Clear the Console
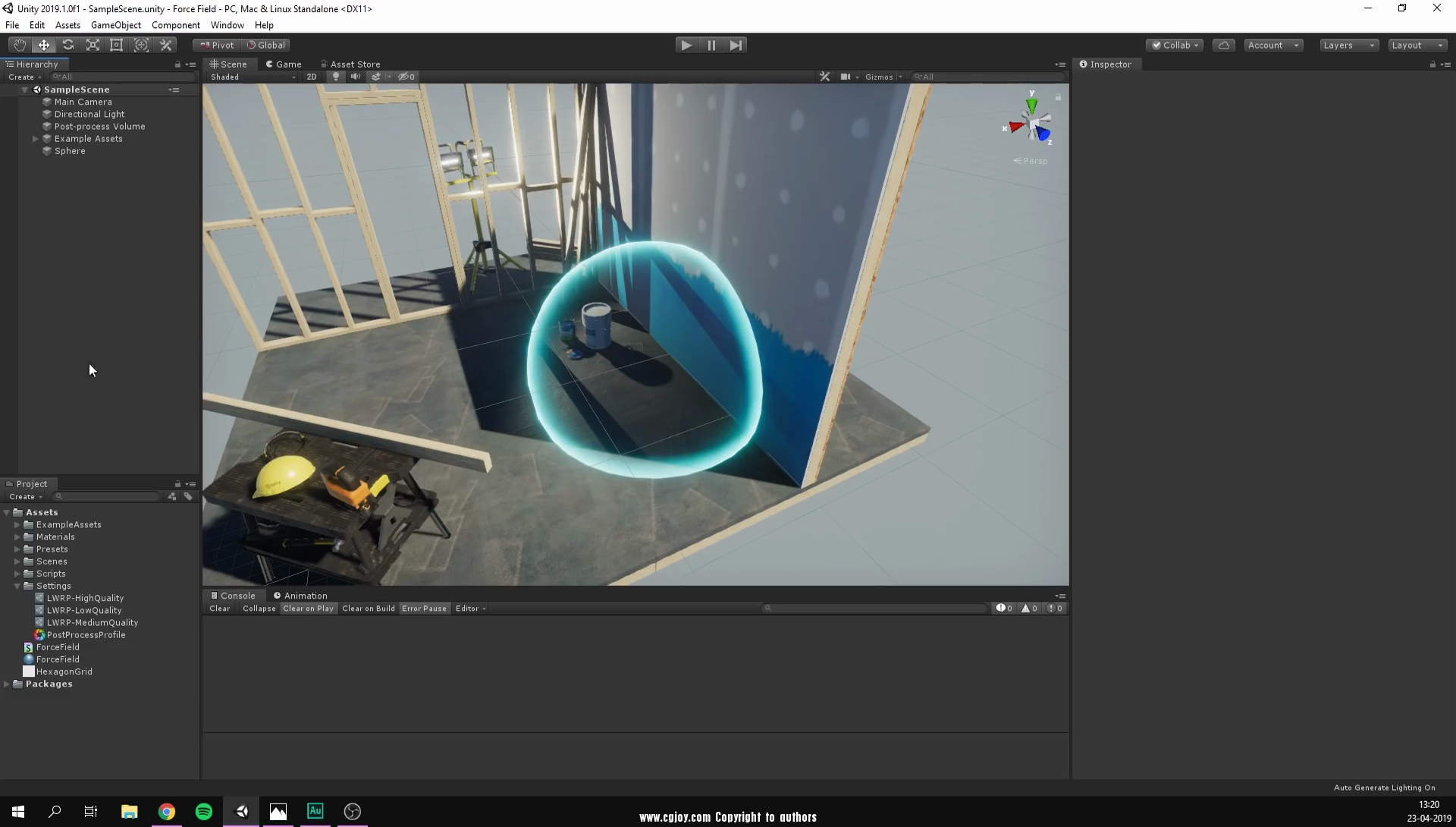 click(x=219, y=608)
